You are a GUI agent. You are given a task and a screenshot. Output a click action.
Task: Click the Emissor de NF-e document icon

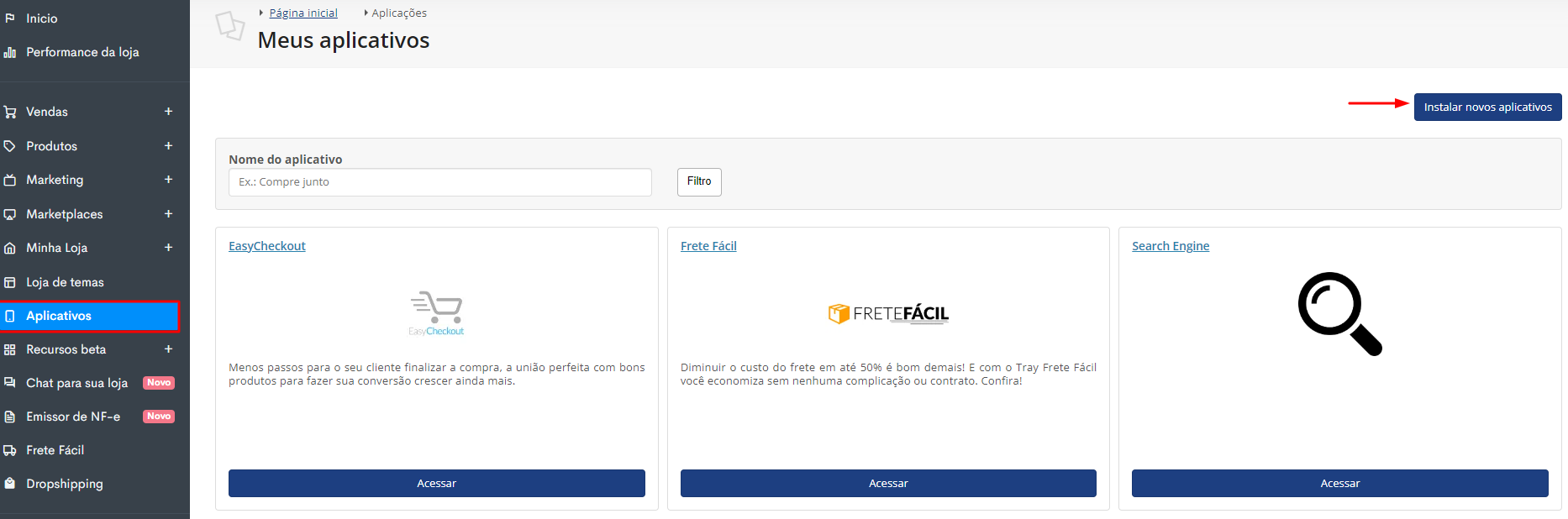point(10,417)
